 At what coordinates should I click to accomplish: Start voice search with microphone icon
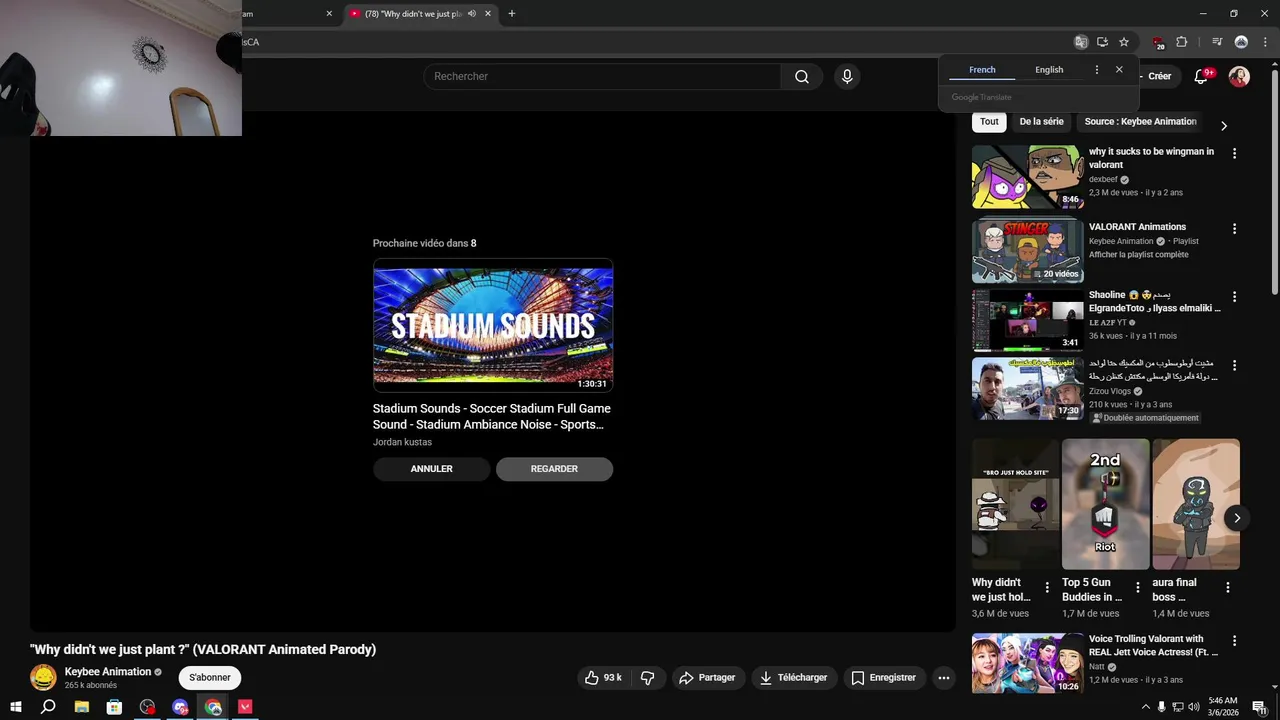point(847,77)
